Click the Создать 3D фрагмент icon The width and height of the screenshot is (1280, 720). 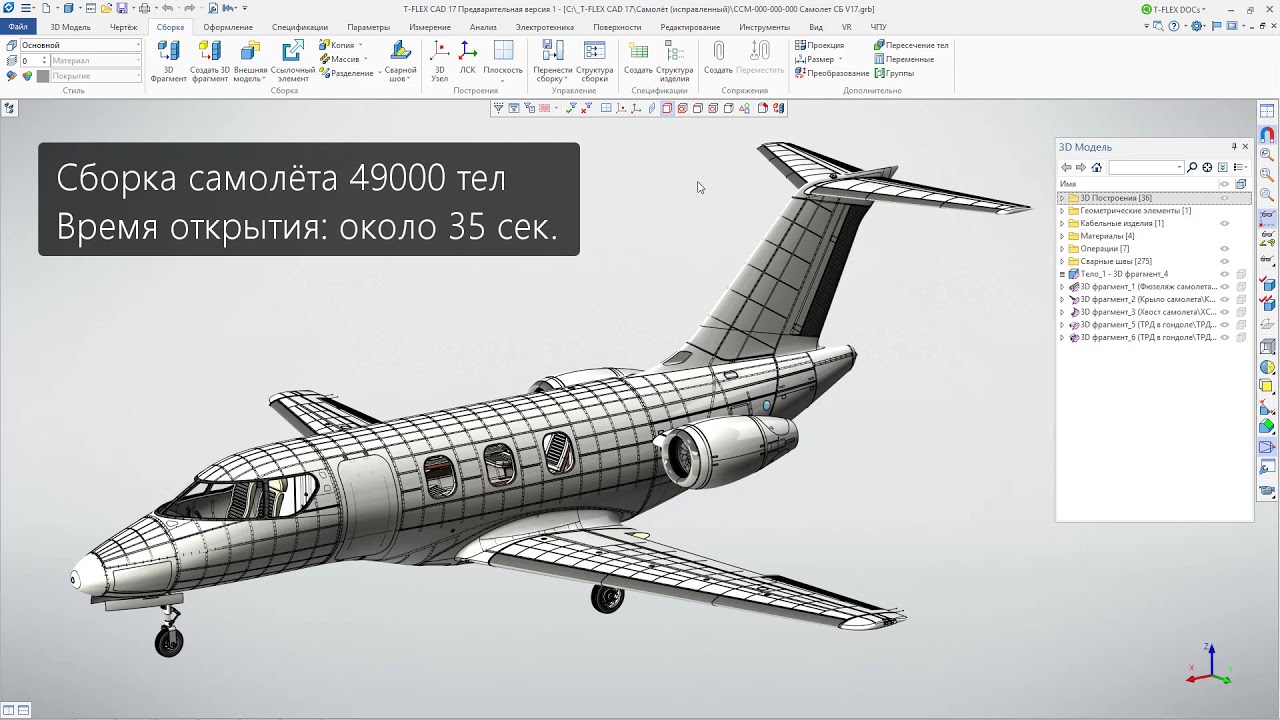click(x=210, y=60)
